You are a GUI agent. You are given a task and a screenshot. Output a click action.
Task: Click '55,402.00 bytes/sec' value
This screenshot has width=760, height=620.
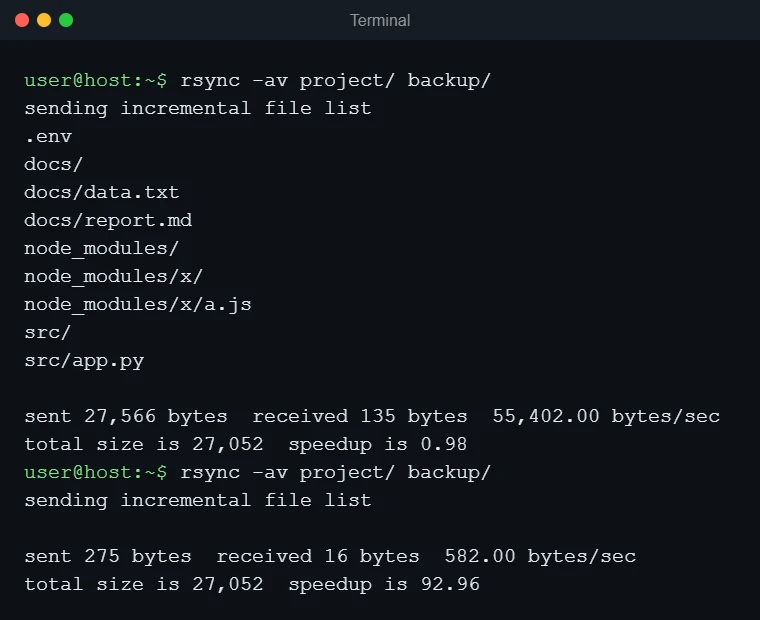(x=606, y=416)
